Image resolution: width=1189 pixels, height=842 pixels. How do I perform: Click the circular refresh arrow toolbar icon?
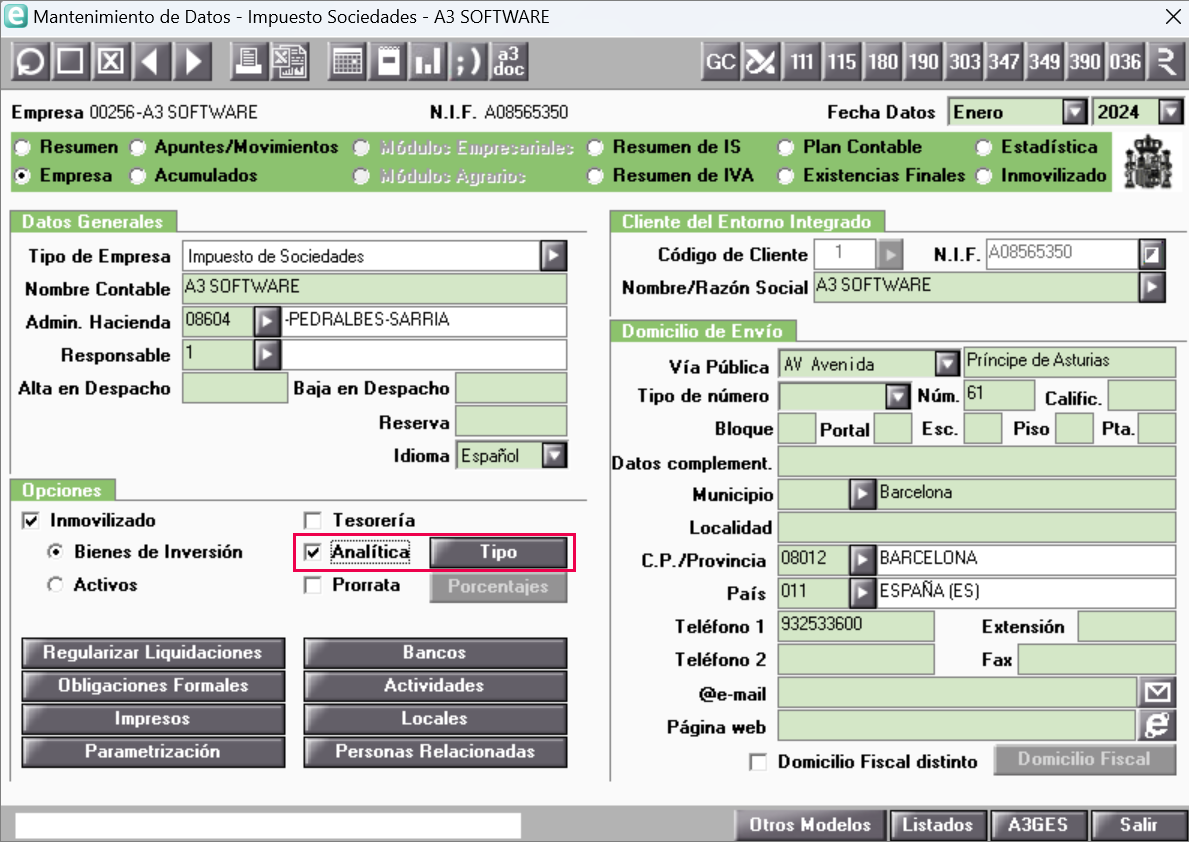click(x=31, y=61)
